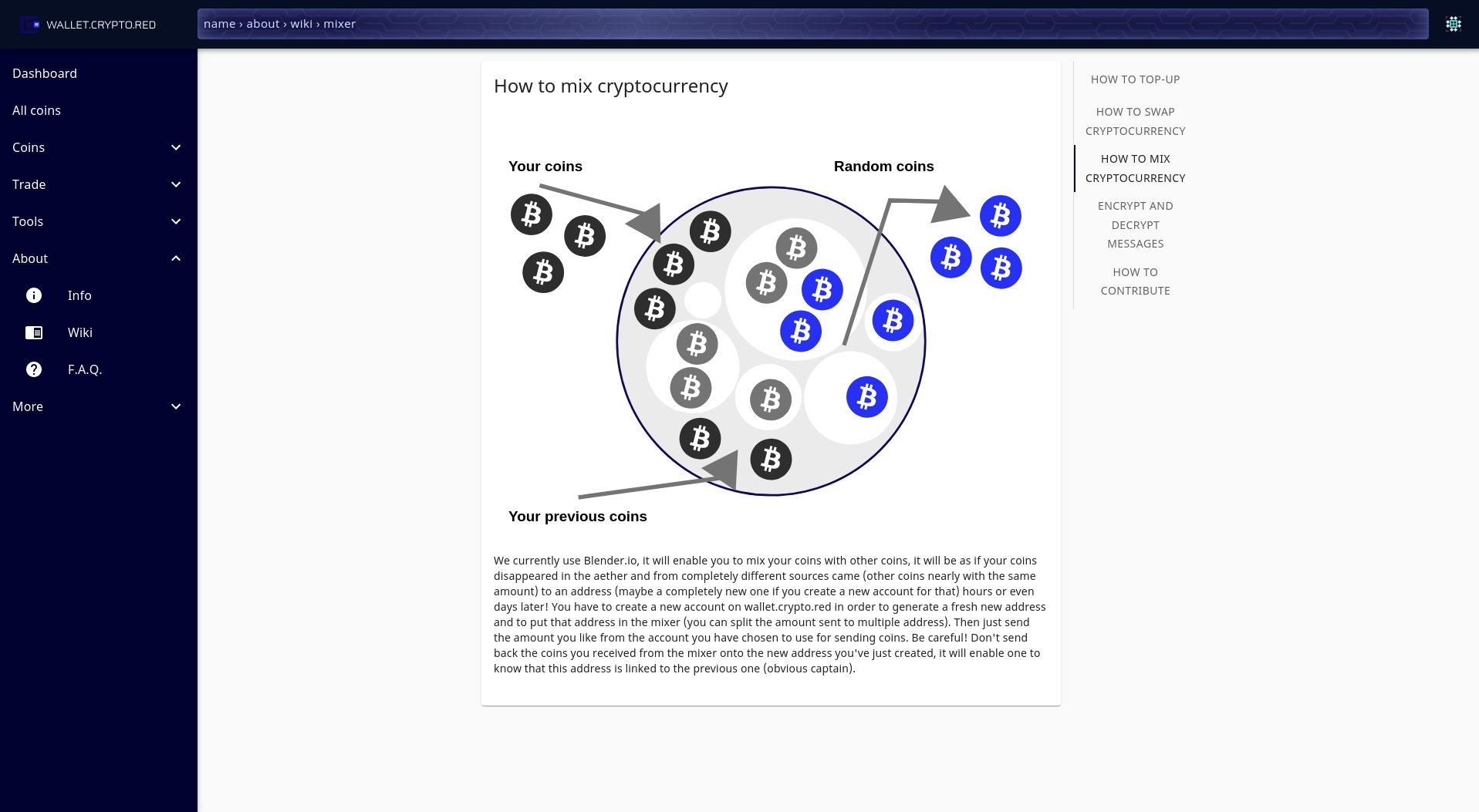Viewport: 1479px width, 812px height.
Task: Open the Dashboard page
Action: click(x=99, y=73)
